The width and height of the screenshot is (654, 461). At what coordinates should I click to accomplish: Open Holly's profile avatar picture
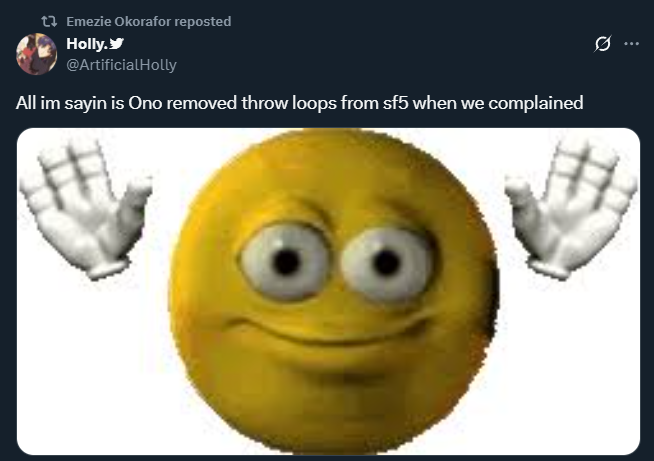coord(36,54)
